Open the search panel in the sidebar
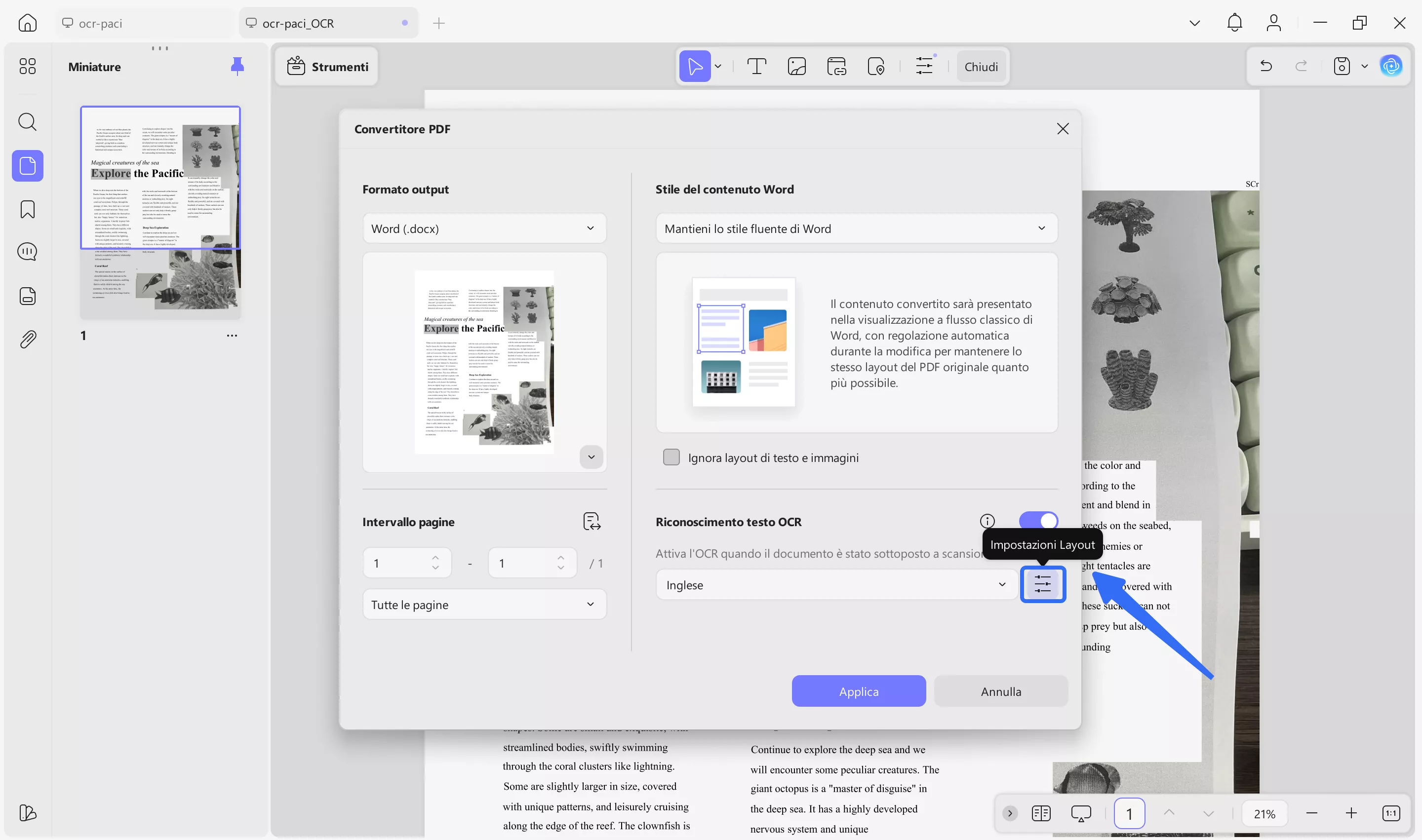Viewport: 1422px width, 840px height. click(27, 122)
